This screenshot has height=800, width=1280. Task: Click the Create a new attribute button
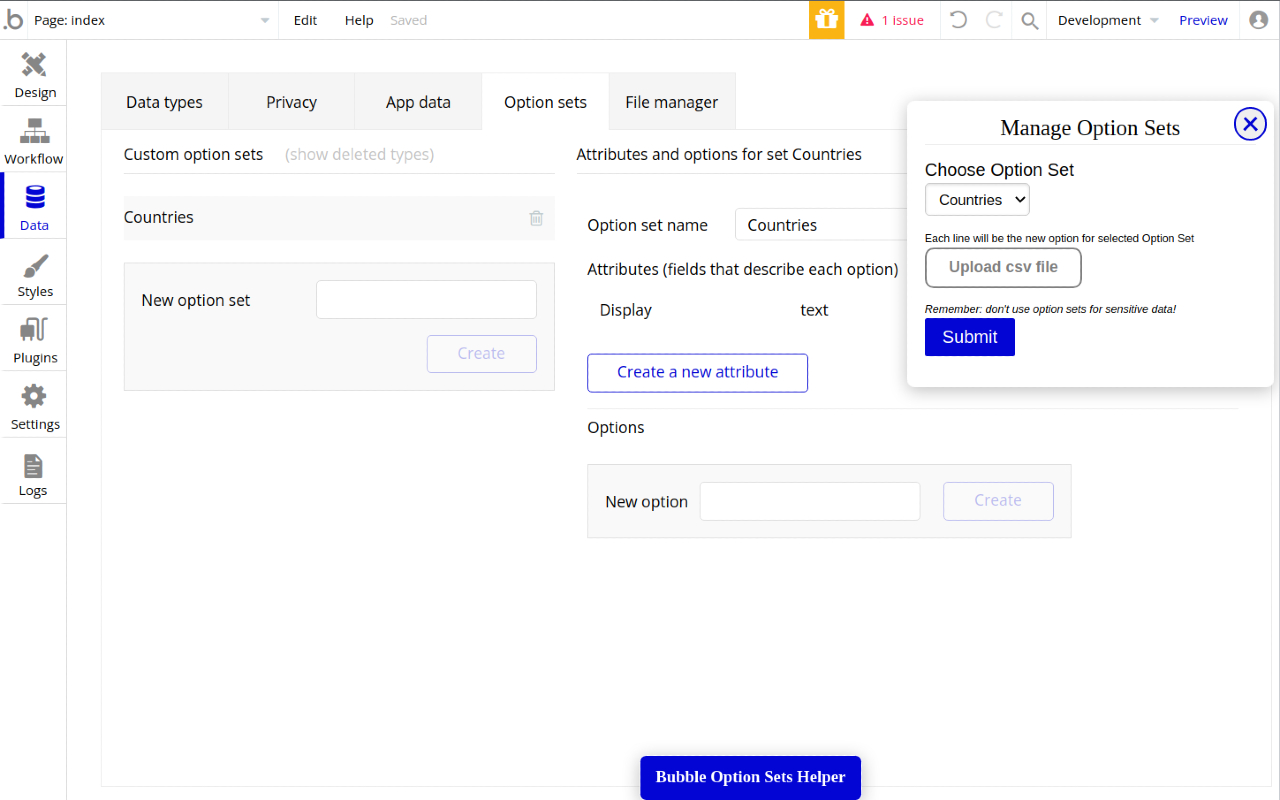coord(697,372)
